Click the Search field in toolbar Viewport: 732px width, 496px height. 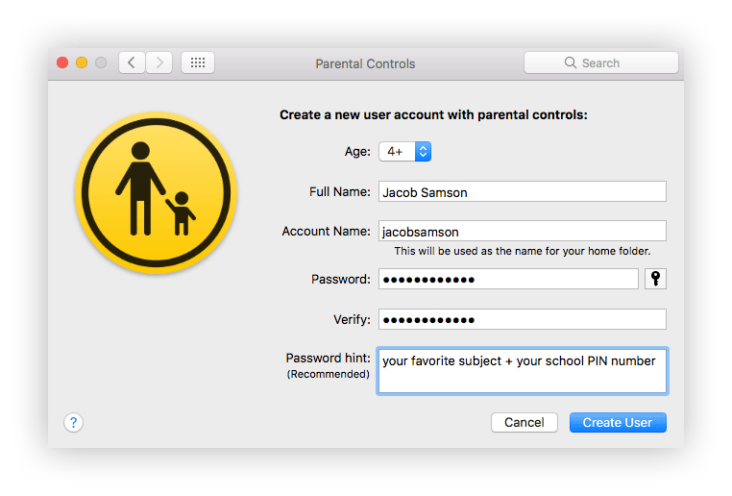pyautogui.click(x=601, y=63)
